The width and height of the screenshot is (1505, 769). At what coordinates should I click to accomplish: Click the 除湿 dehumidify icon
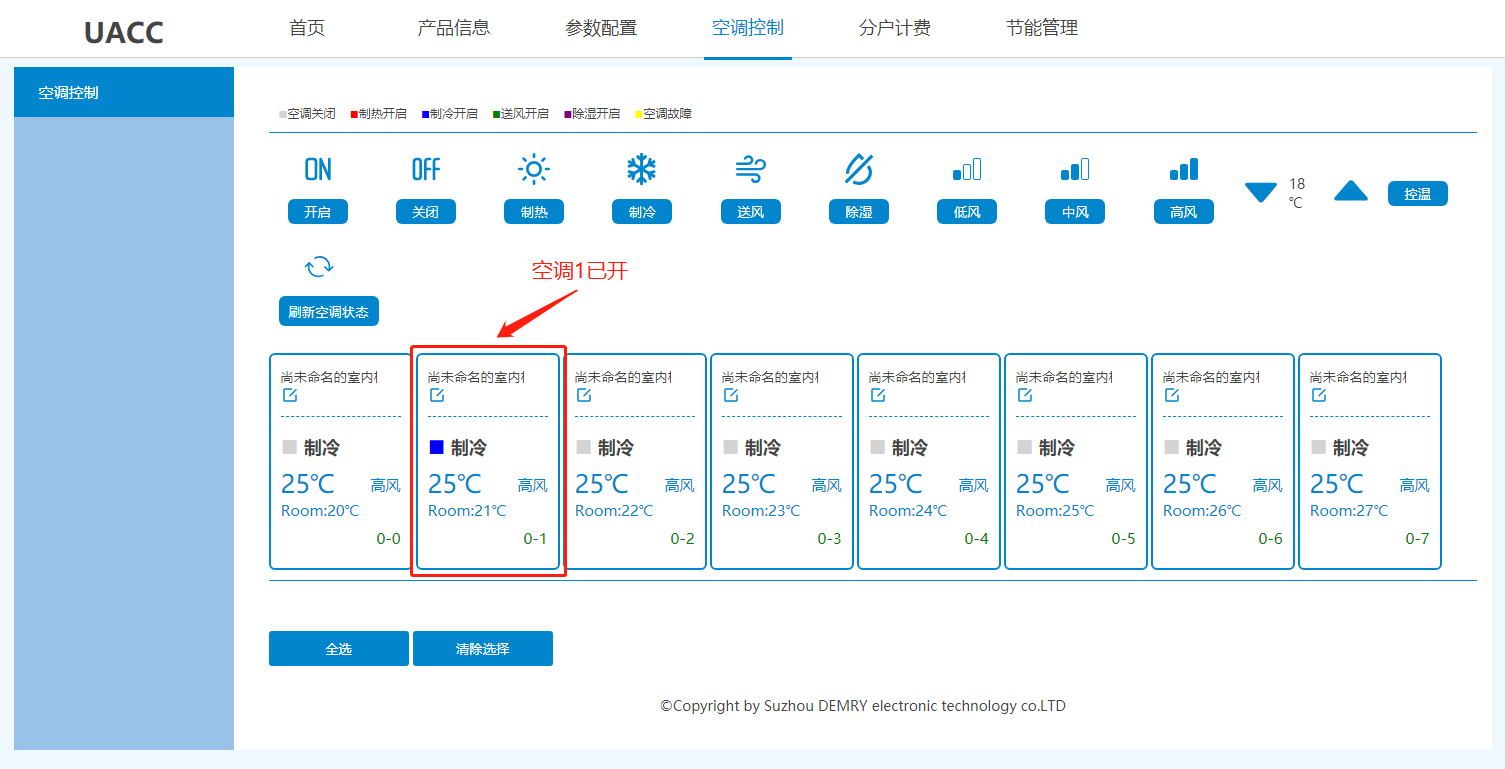pyautogui.click(x=858, y=169)
